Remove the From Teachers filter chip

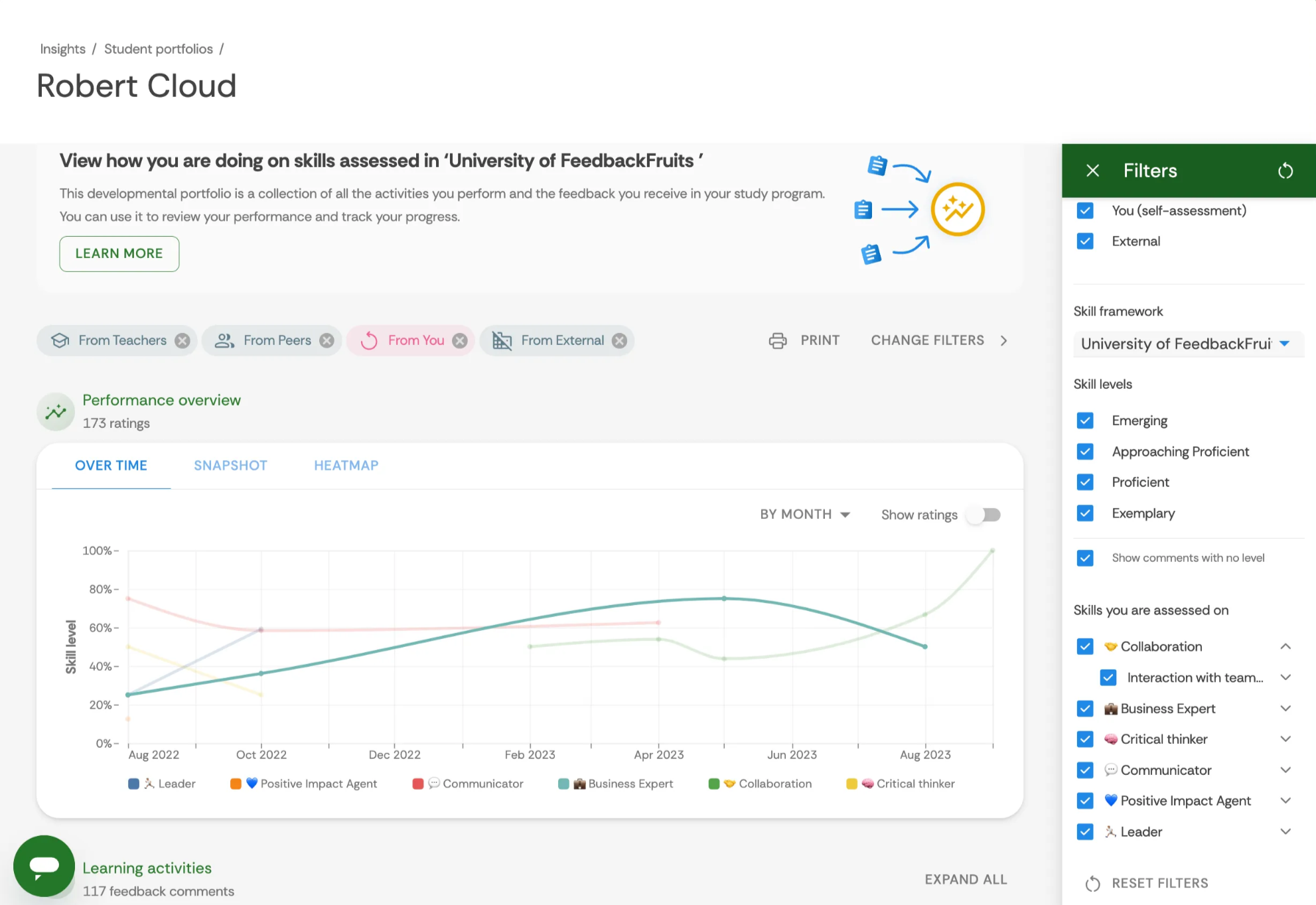[x=183, y=340]
